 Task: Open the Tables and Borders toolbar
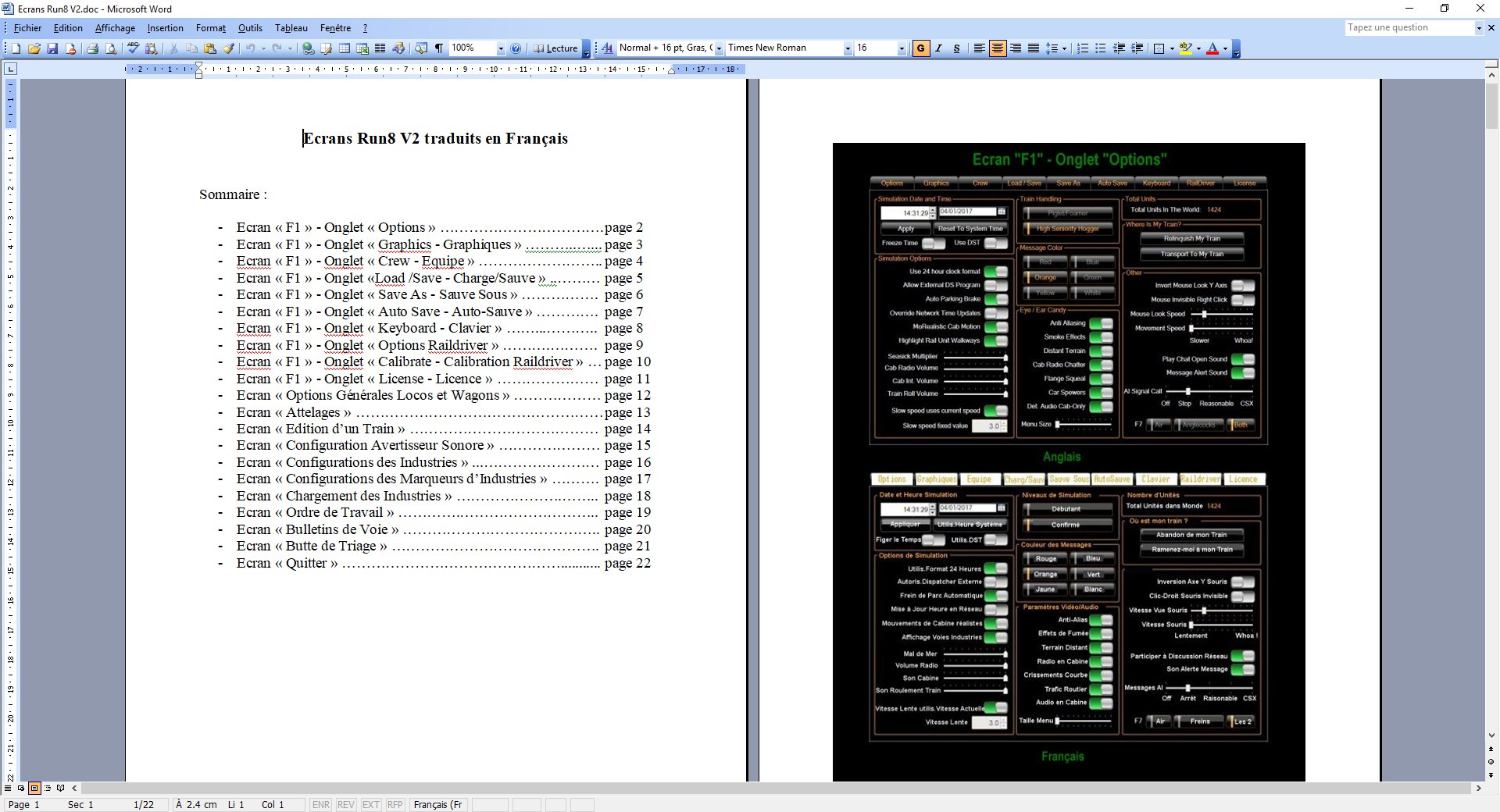coord(327,48)
